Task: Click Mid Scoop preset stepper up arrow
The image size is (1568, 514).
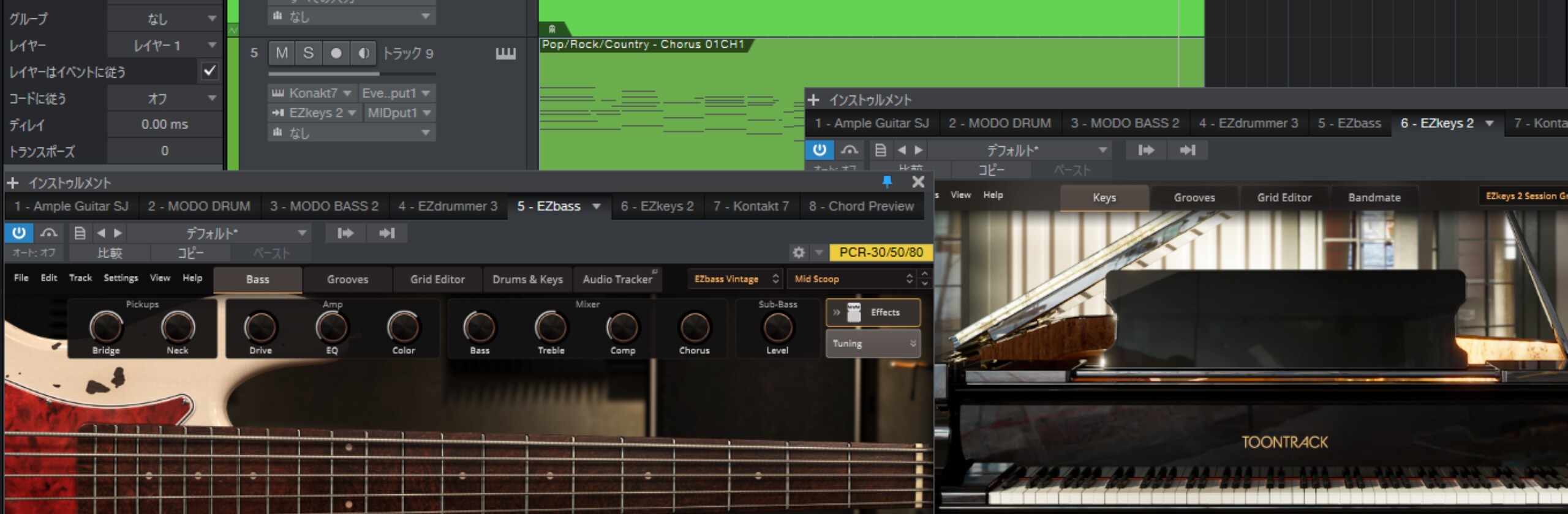Action: pyautogui.click(x=924, y=274)
